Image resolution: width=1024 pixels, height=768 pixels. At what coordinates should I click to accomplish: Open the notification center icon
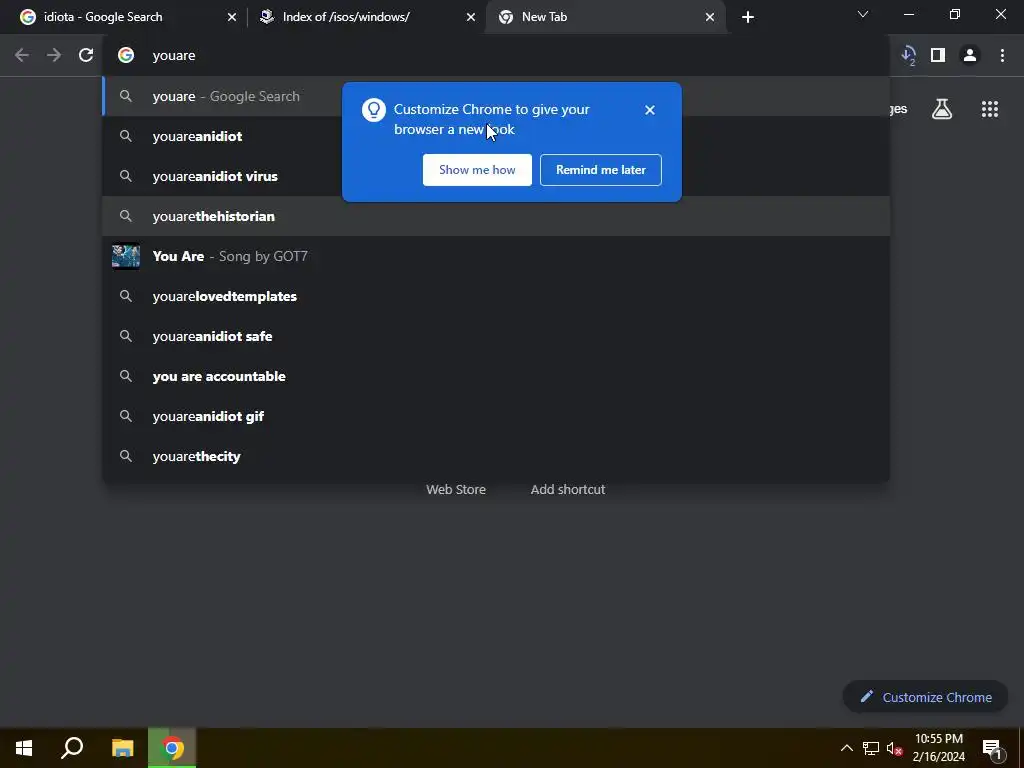[x=991, y=749]
